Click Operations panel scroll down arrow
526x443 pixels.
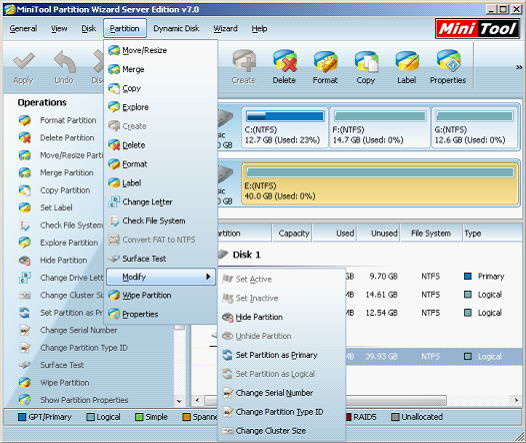coord(179,401)
